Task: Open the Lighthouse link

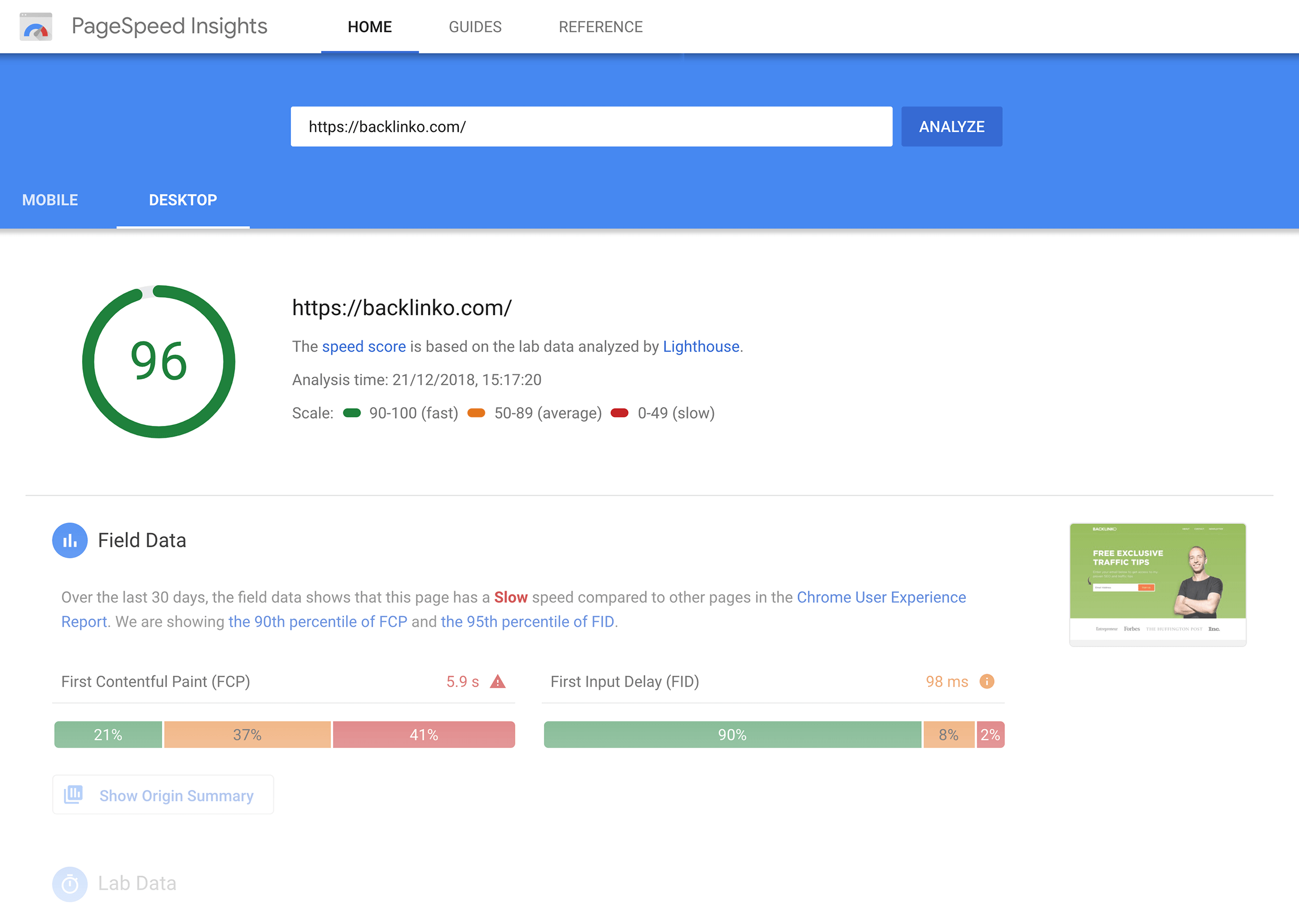Action: (x=701, y=346)
